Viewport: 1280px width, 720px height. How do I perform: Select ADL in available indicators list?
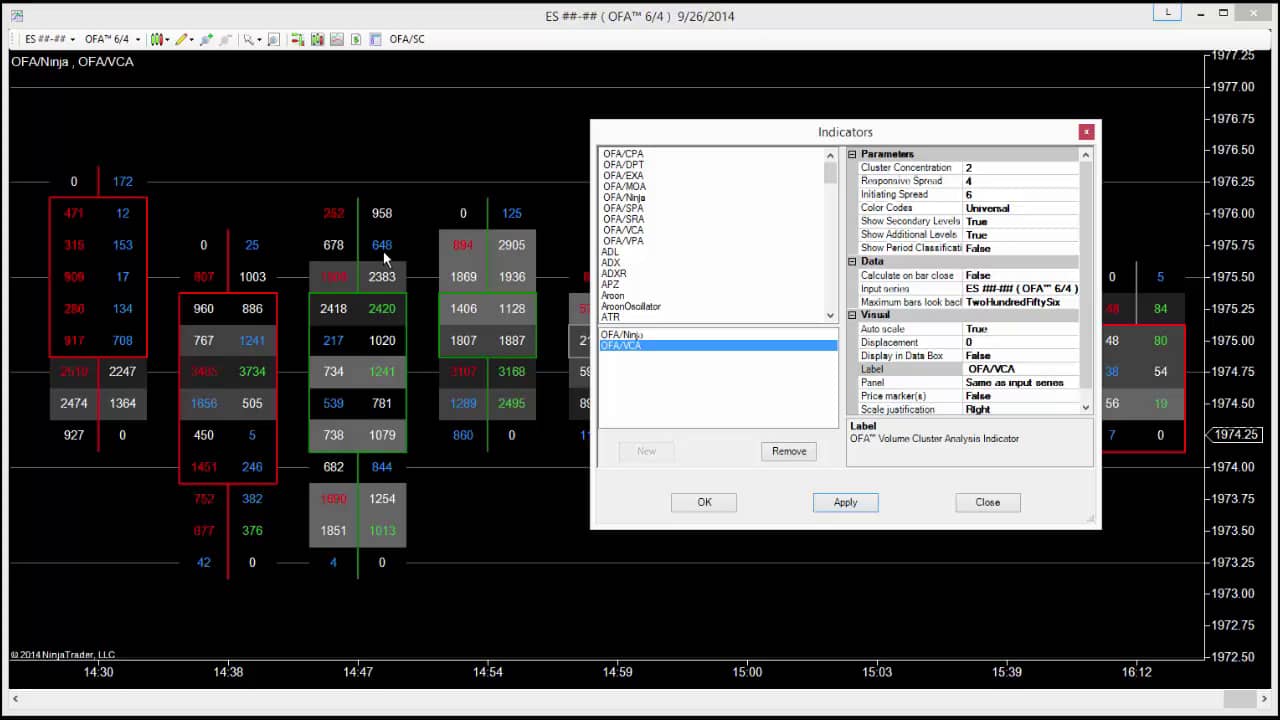click(x=610, y=252)
